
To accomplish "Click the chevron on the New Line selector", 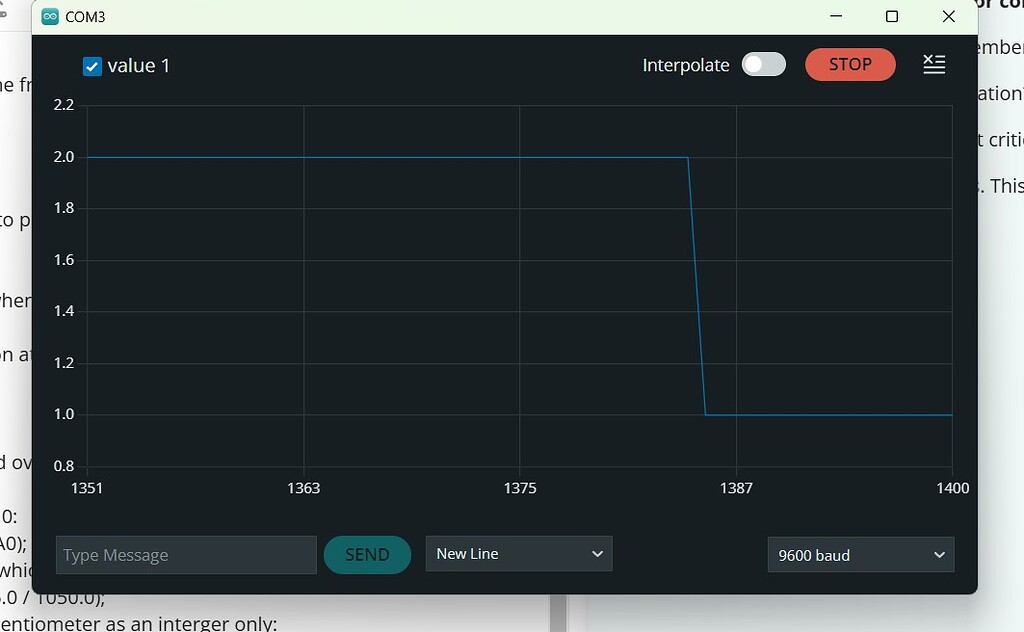I will coord(597,553).
